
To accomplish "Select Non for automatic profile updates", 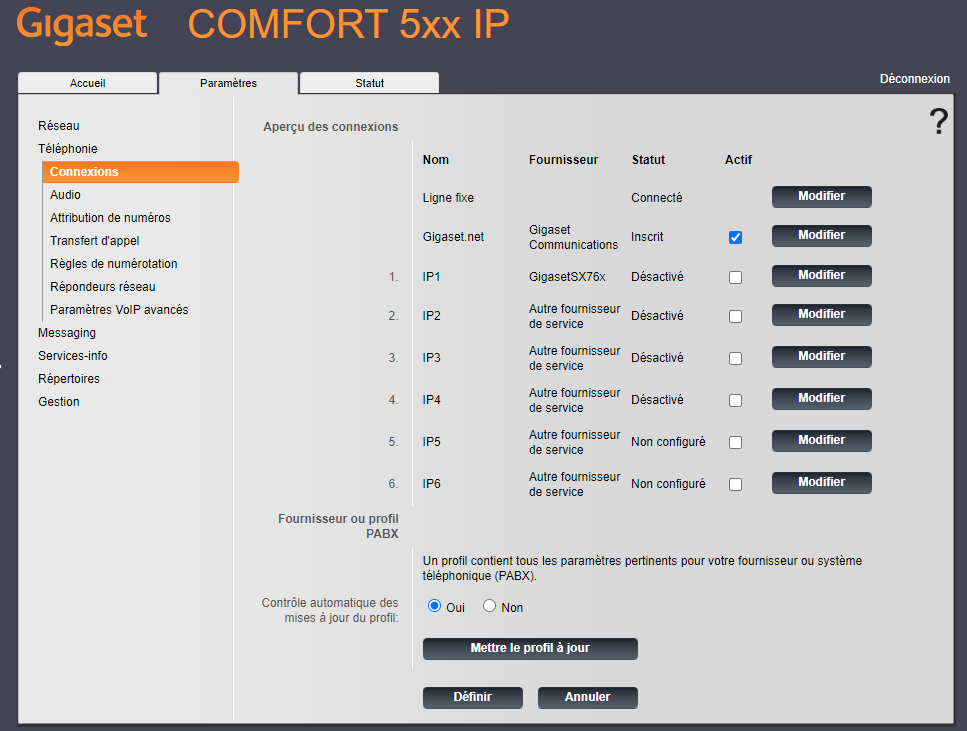I will [489, 606].
